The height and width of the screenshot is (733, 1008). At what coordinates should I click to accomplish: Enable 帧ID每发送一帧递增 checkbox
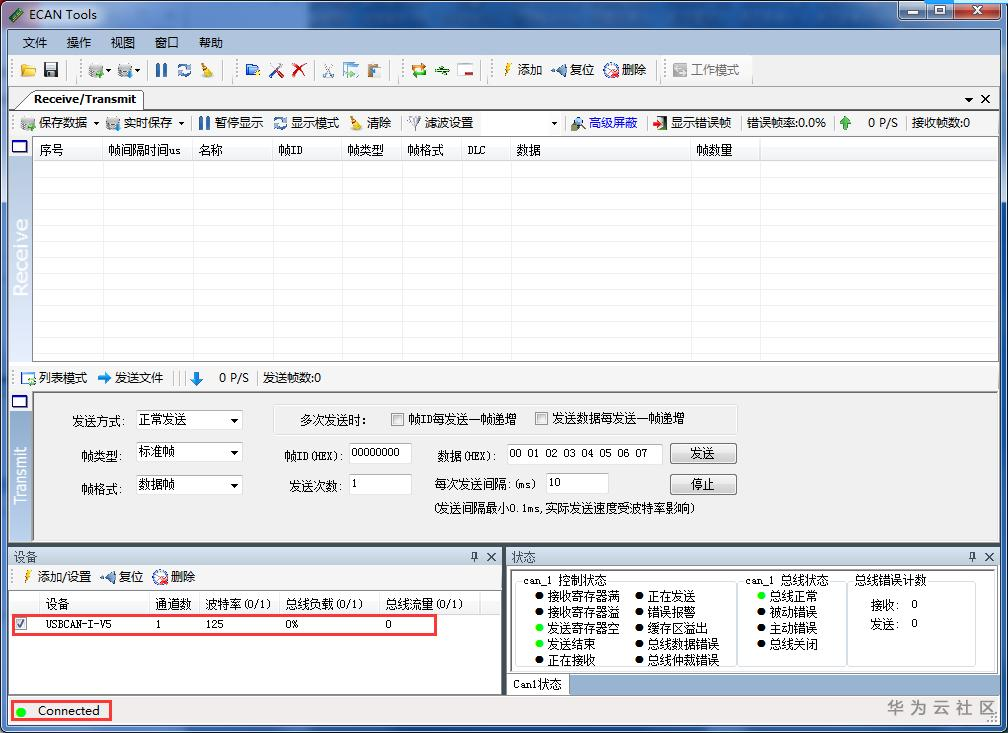(397, 419)
